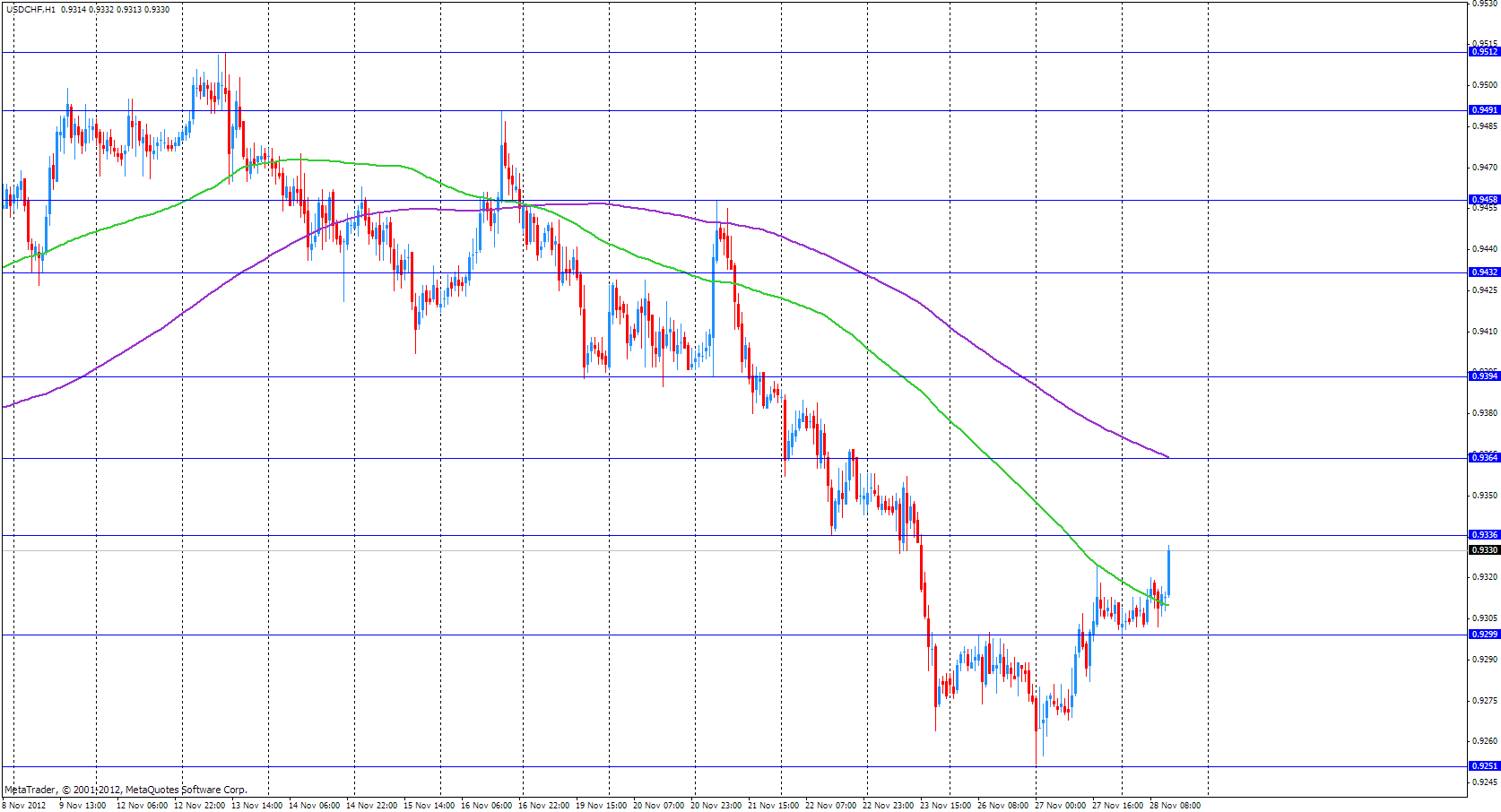Click the 14 Nov 22:00 time label
Screen dimensions: 1501x812
[371, 806]
